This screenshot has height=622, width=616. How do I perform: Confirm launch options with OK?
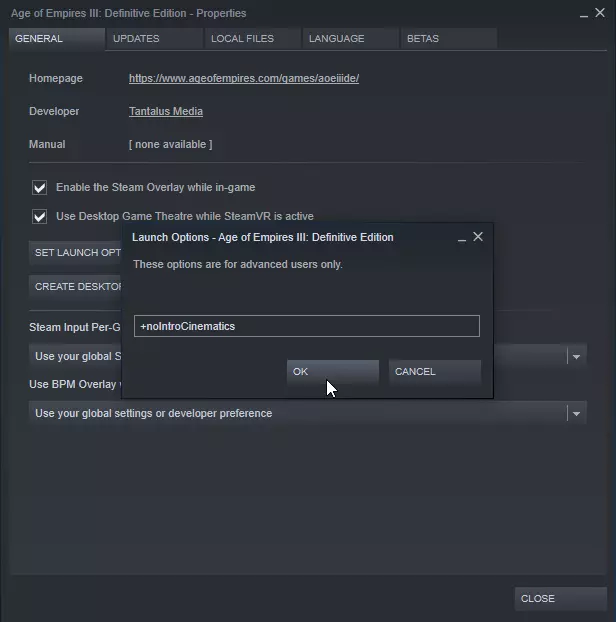click(333, 372)
